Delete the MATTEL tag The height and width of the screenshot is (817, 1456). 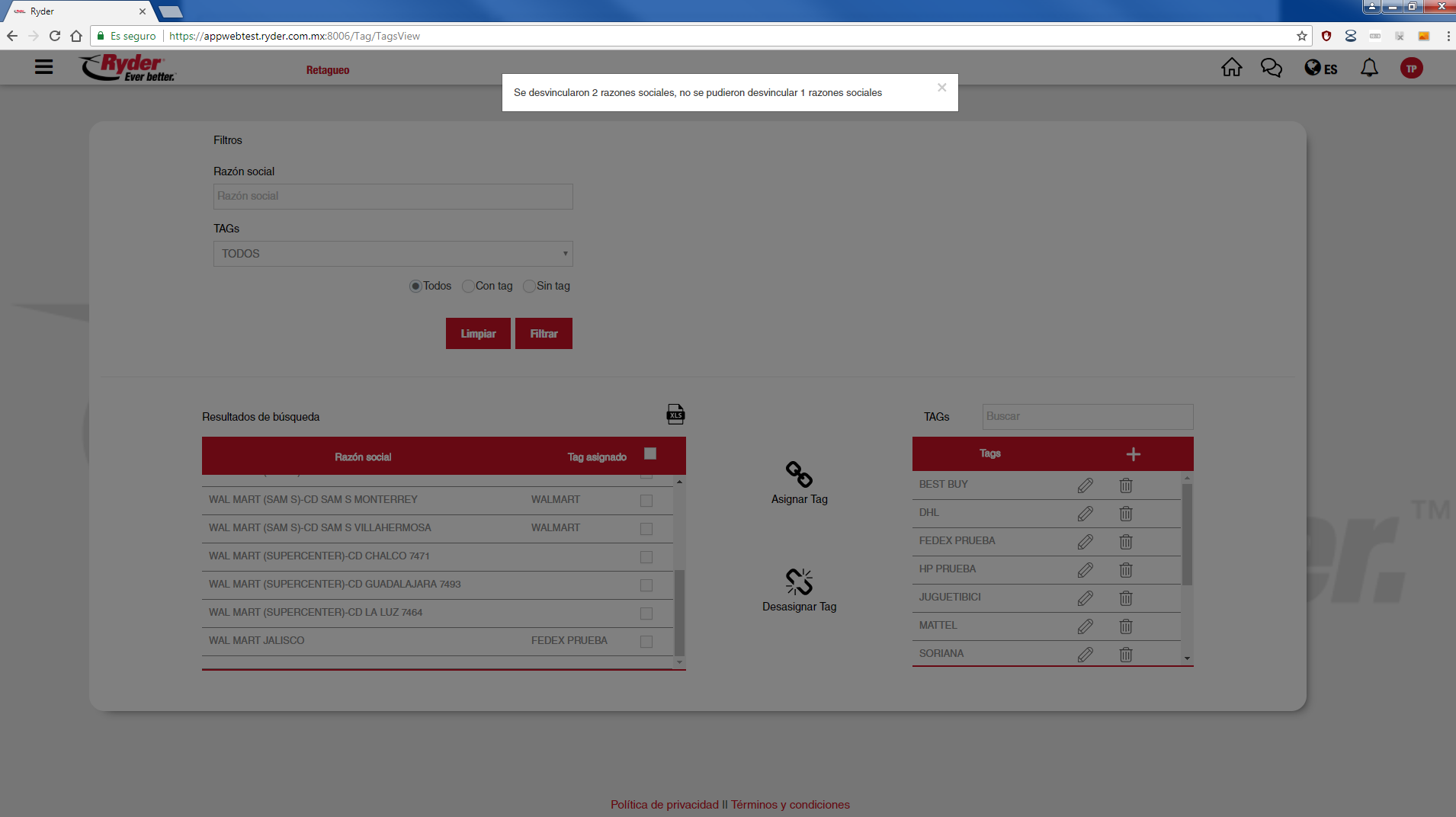(1125, 626)
